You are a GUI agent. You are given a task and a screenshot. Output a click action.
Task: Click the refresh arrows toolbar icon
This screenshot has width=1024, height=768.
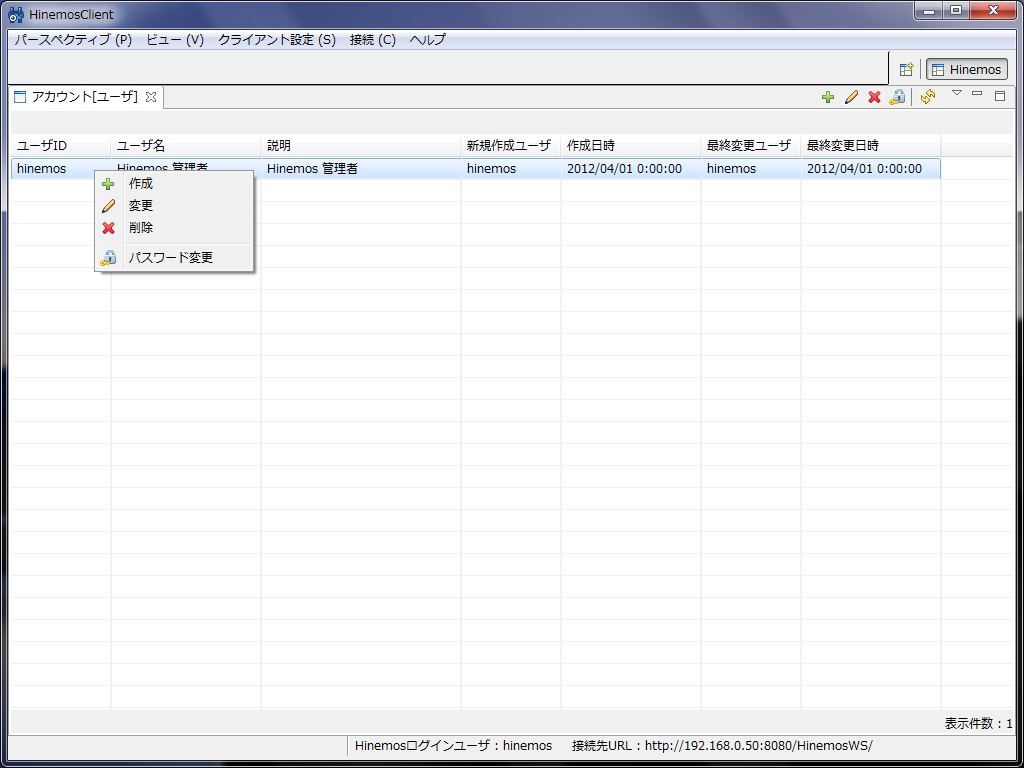(x=928, y=97)
